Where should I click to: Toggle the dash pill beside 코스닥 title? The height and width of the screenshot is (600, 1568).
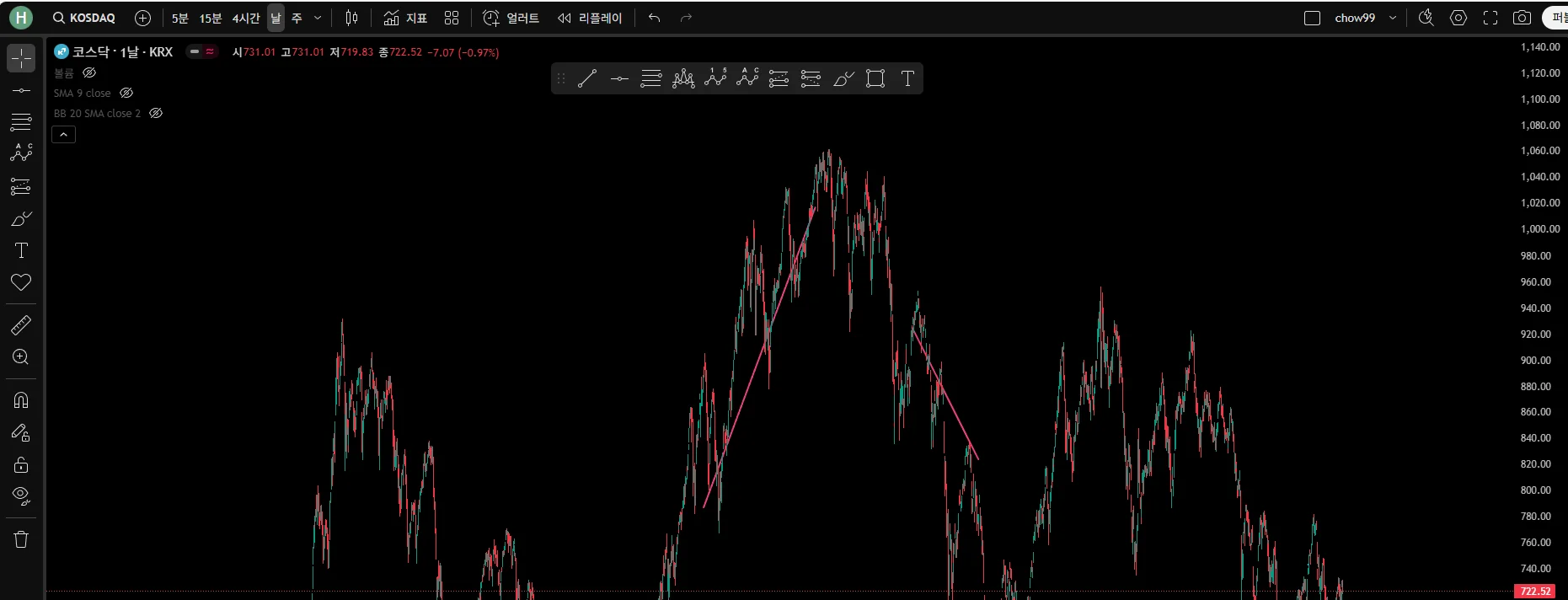pyautogui.click(x=195, y=52)
